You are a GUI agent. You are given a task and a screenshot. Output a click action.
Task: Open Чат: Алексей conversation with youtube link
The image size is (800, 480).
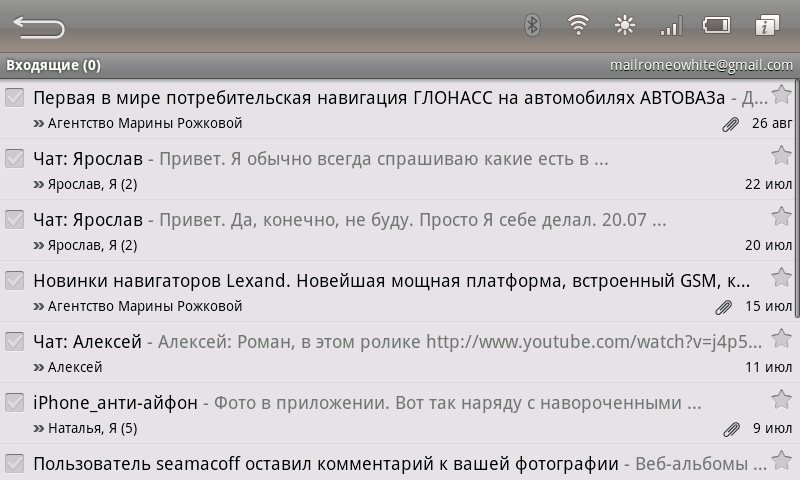[x=398, y=352]
